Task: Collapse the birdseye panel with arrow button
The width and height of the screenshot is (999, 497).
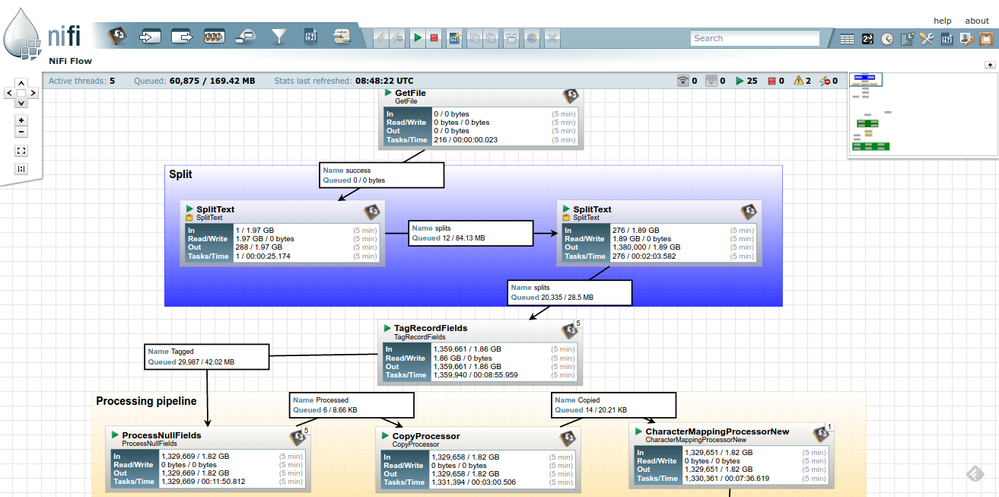Action: [989, 64]
